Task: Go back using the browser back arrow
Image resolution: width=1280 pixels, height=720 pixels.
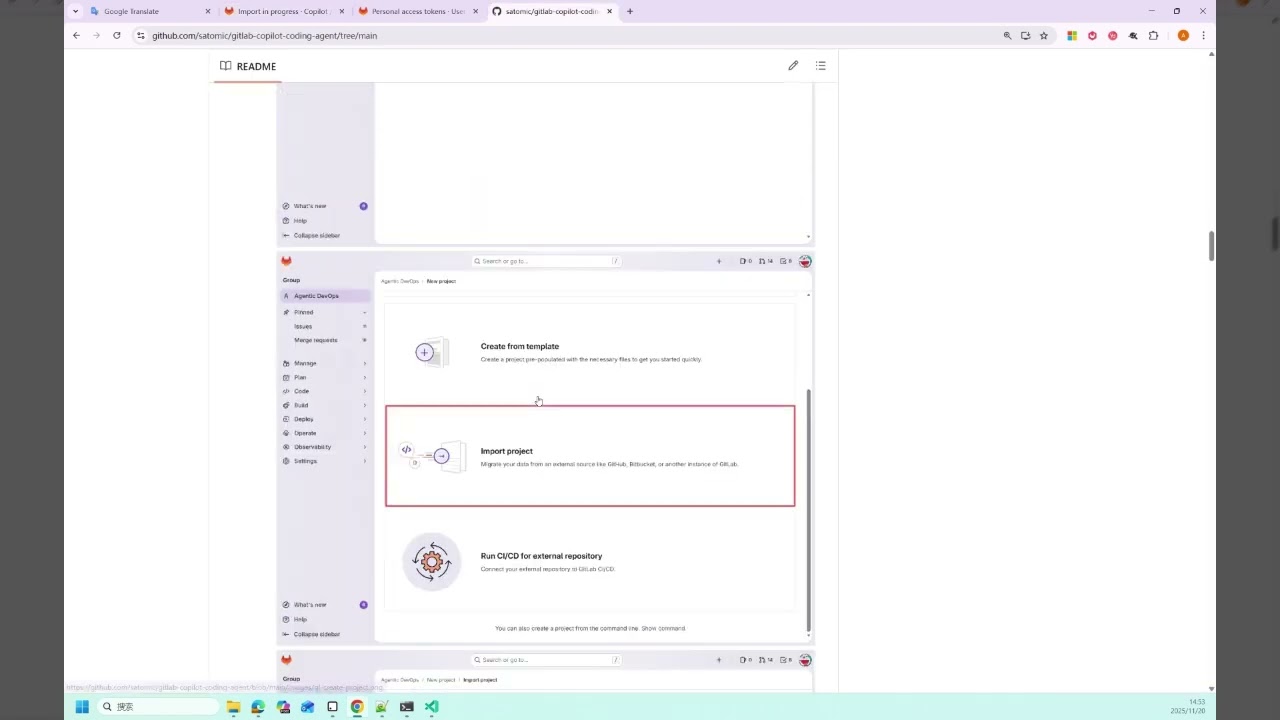Action: point(76,35)
